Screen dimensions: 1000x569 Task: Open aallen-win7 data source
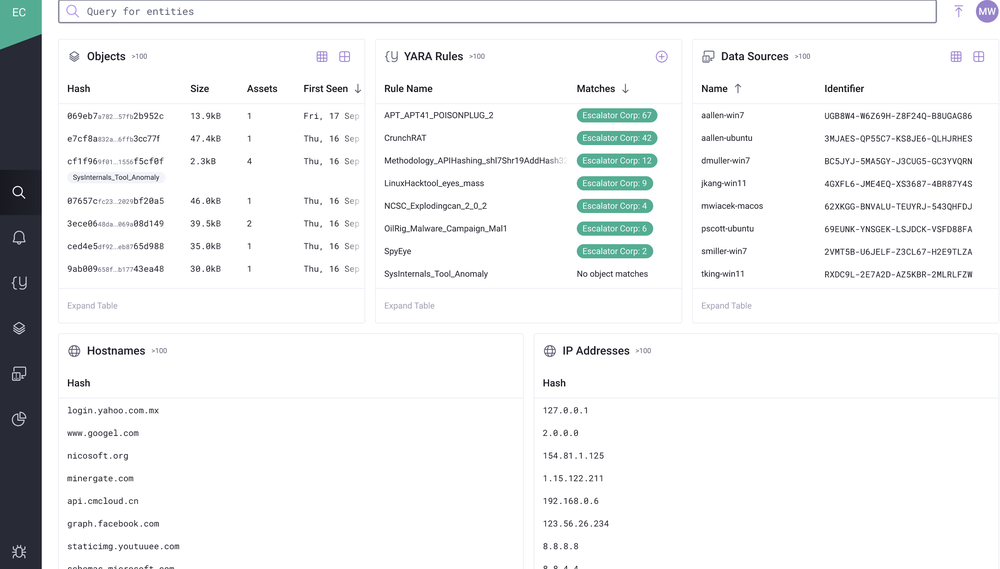coord(723,115)
